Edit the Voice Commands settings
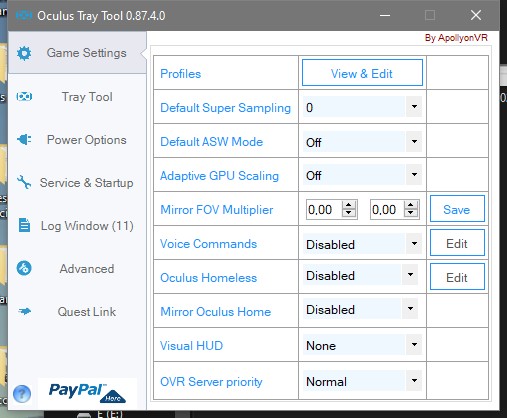Viewport: 507px width, 418px height. 457,243
